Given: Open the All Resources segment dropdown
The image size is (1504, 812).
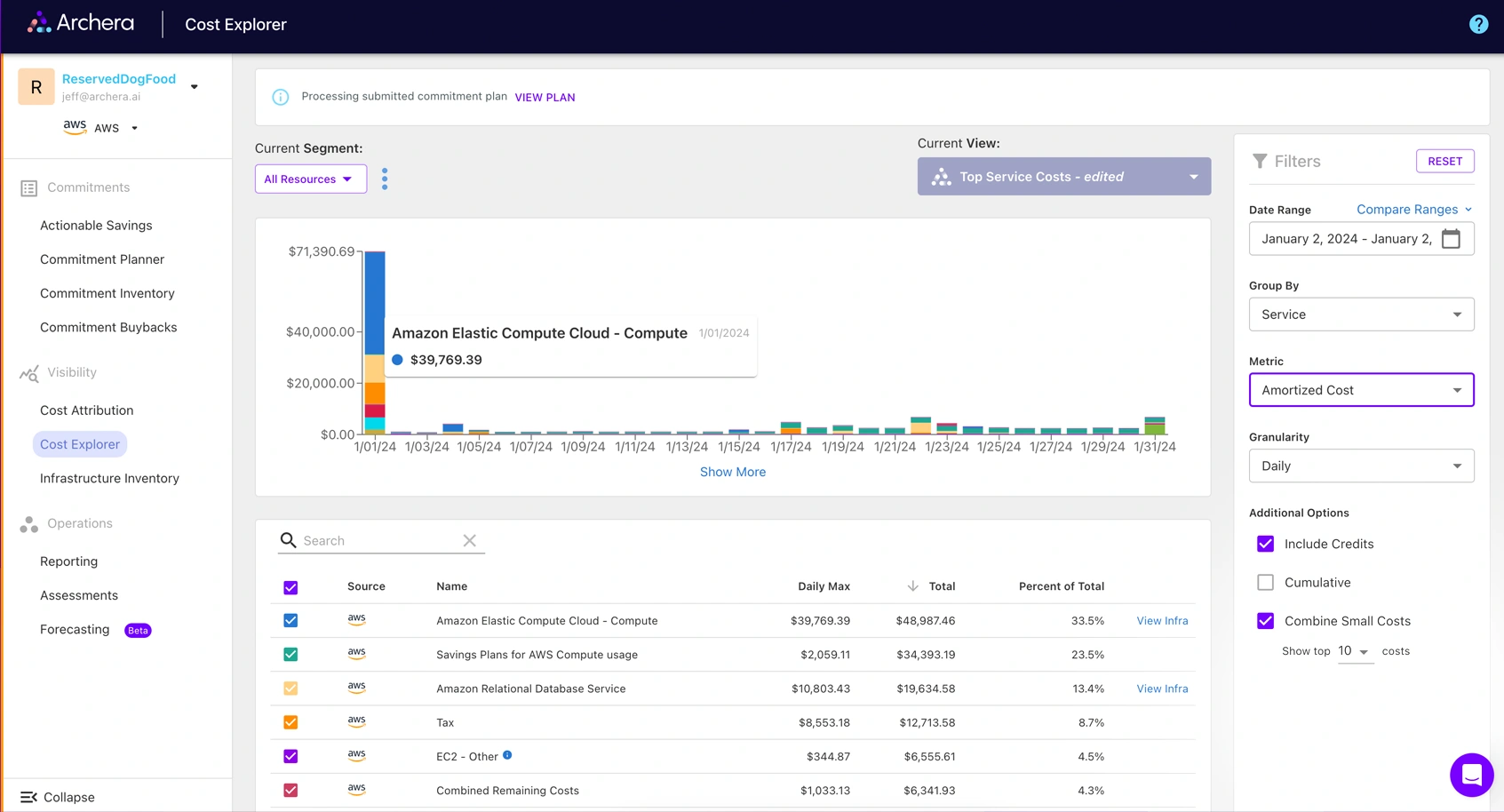Looking at the screenshot, I should [x=310, y=179].
